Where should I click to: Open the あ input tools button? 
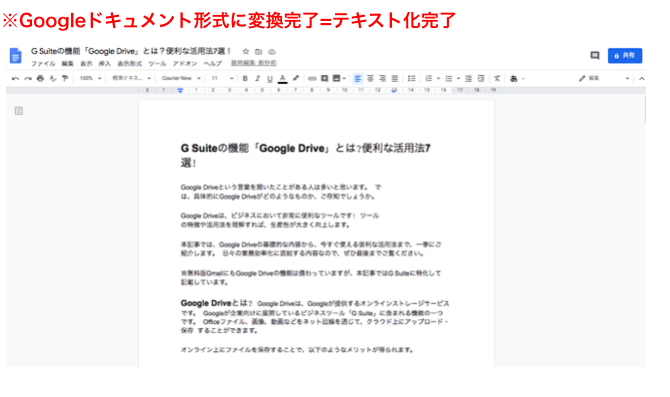point(514,79)
